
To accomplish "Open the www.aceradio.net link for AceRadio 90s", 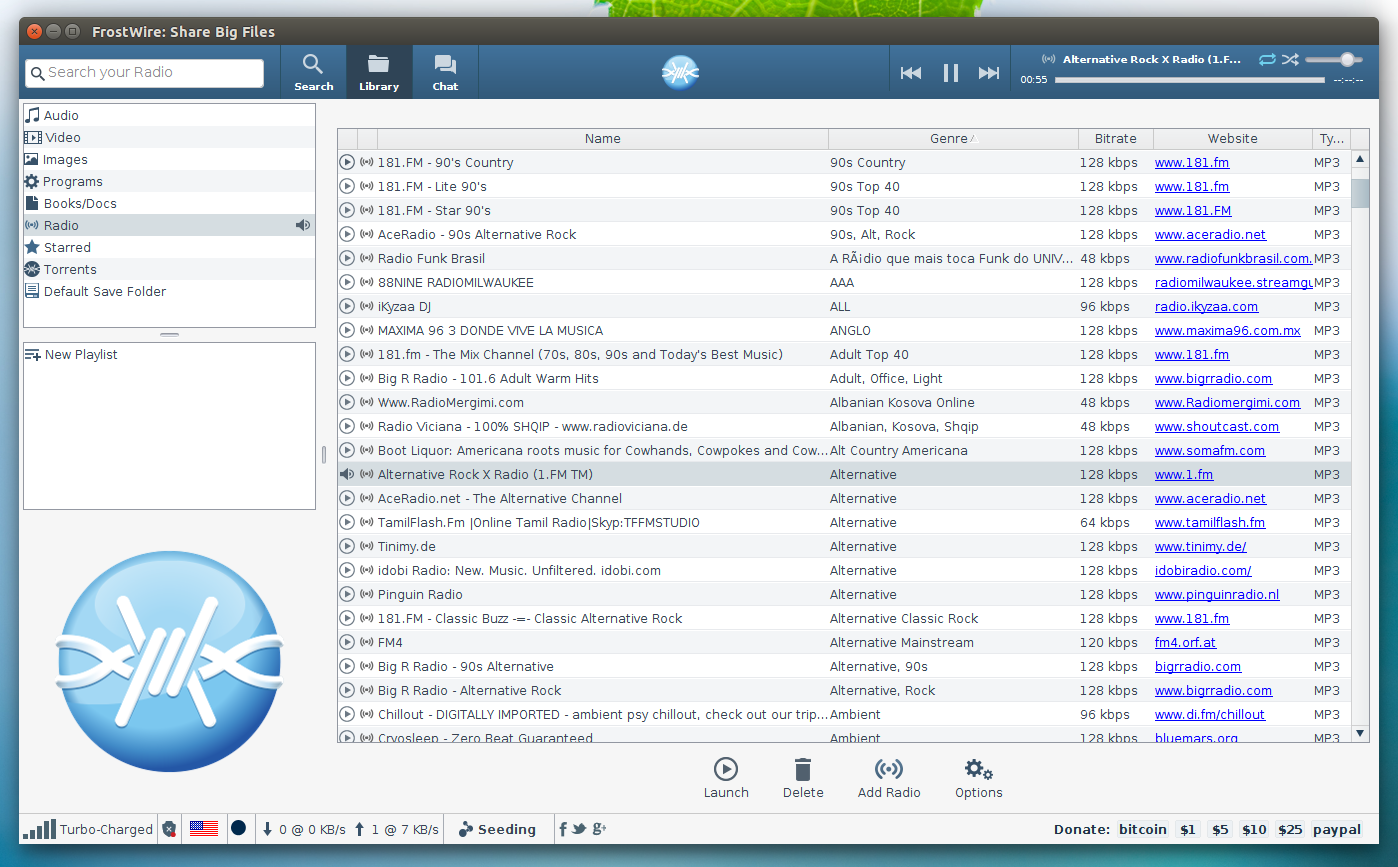I will [x=1210, y=235].
